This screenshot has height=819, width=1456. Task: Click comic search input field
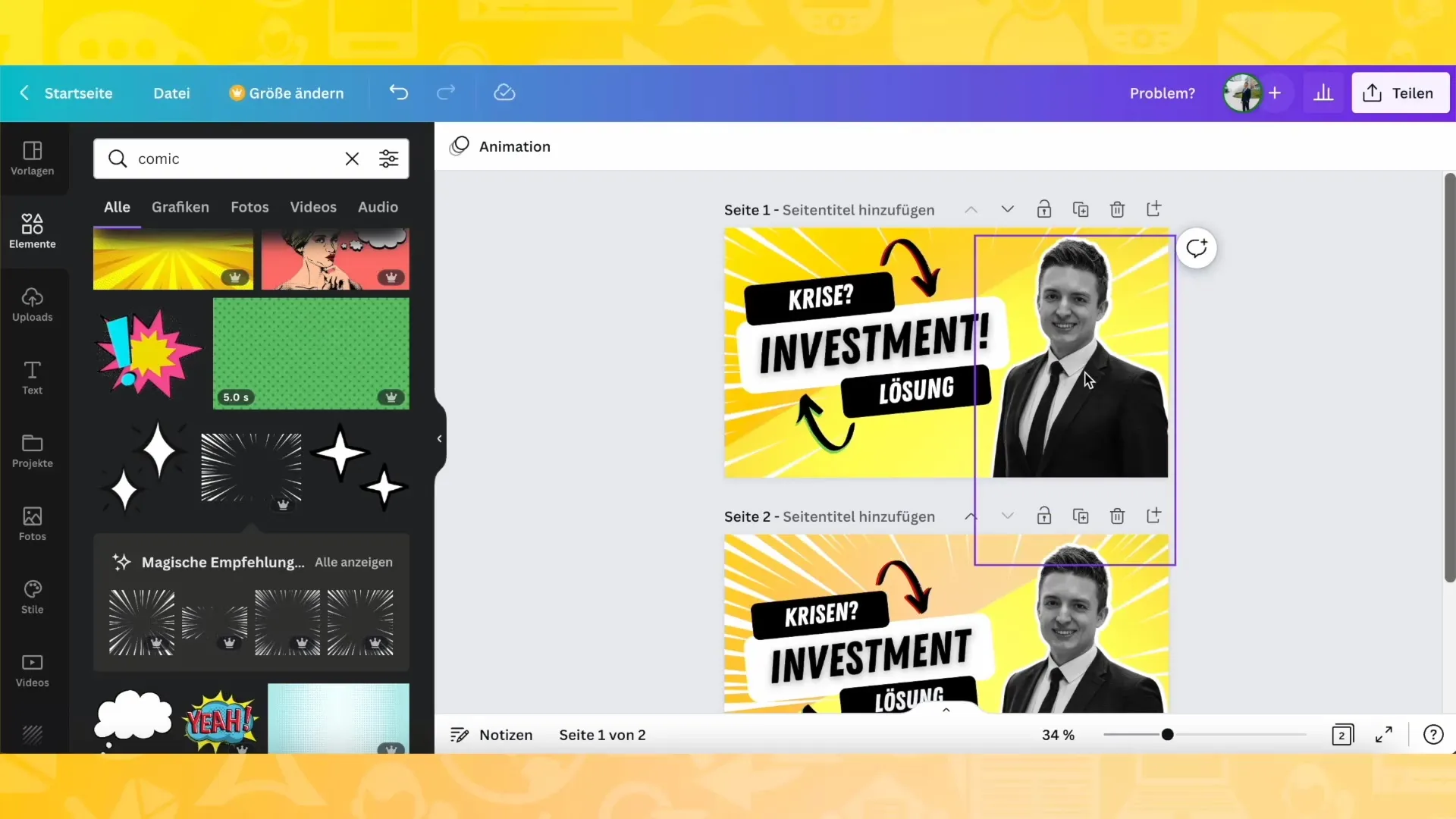coord(234,158)
